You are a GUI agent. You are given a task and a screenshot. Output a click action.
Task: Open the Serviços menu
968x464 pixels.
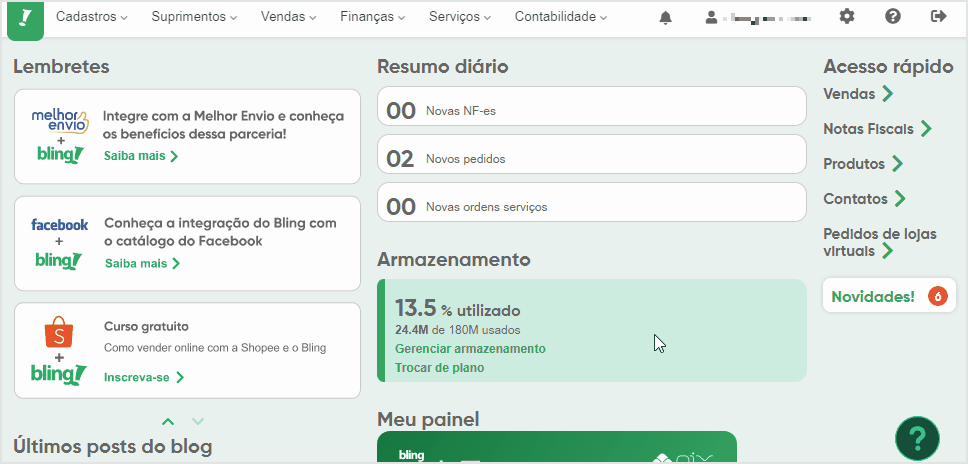(460, 17)
